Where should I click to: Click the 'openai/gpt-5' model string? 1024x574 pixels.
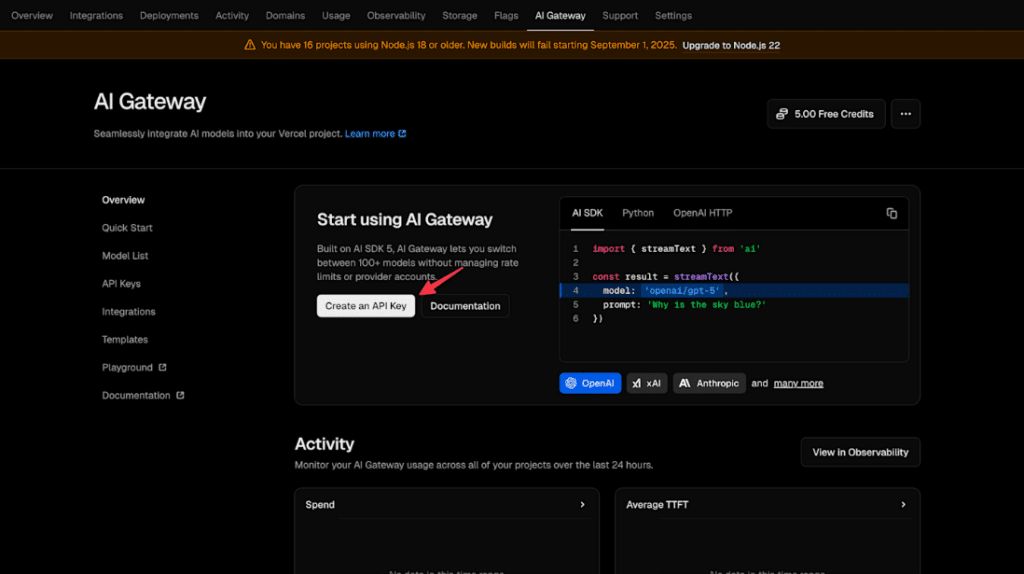682,291
